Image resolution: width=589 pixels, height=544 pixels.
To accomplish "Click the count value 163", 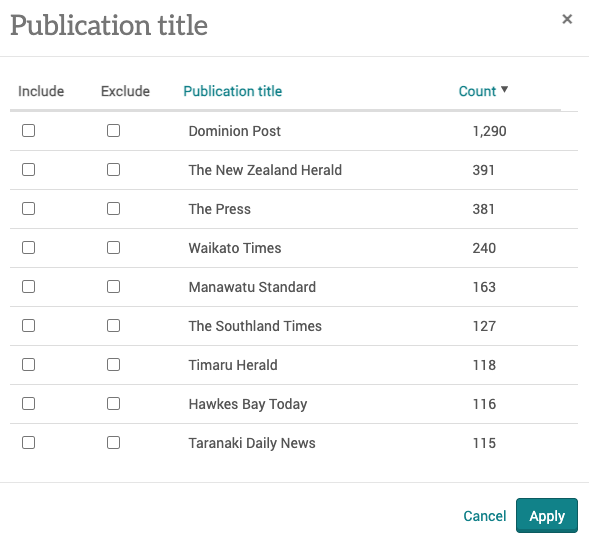I will click(484, 287).
